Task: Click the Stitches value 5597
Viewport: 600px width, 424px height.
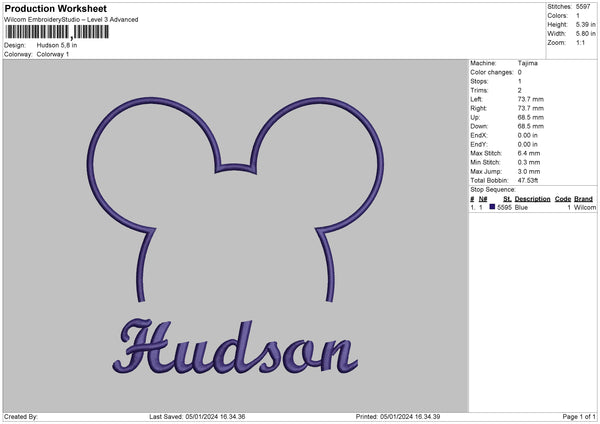Action: coord(583,7)
